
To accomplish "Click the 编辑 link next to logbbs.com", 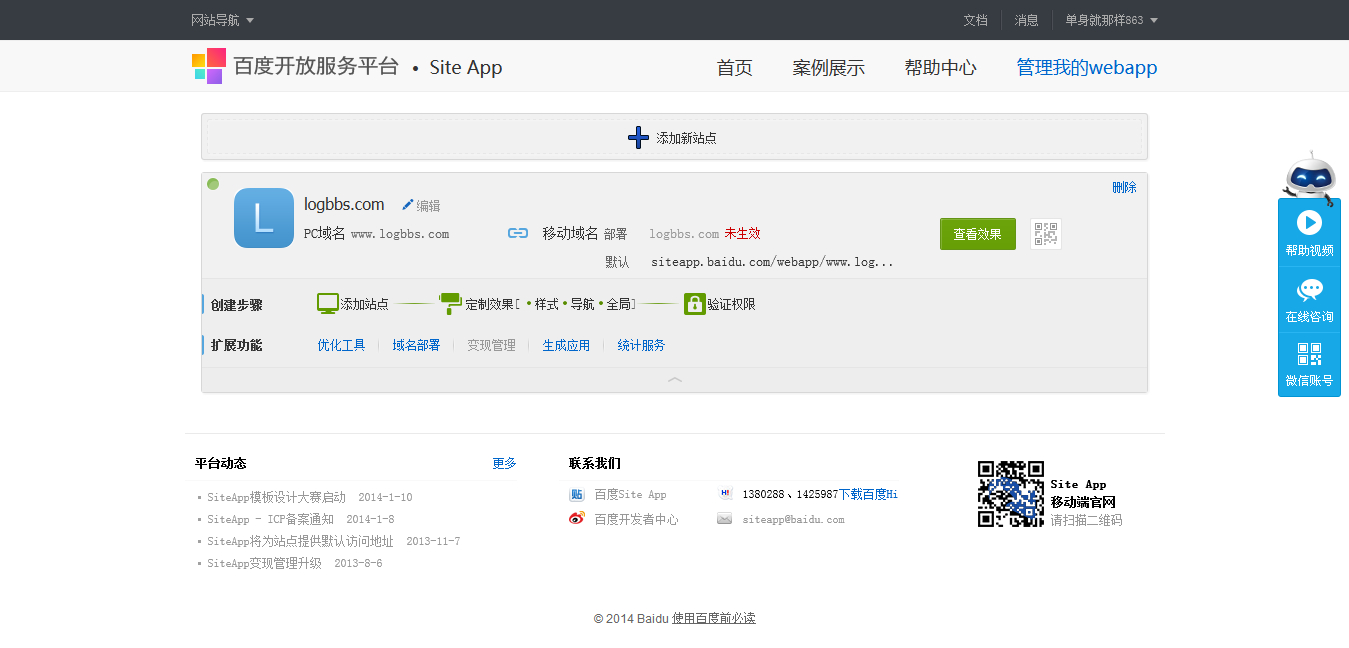I will click(x=428, y=206).
